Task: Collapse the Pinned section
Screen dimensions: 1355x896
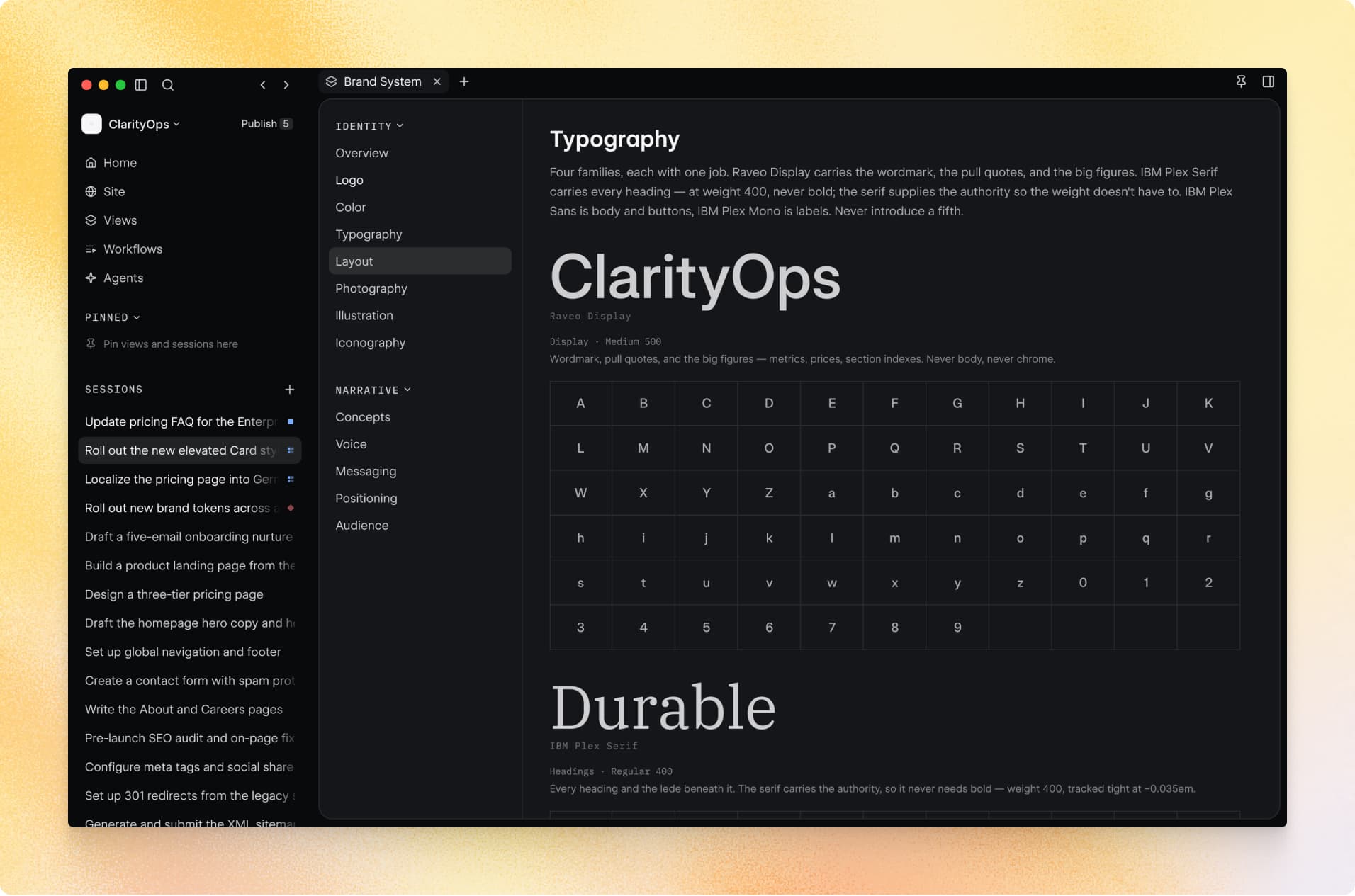Action: pos(113,317)
